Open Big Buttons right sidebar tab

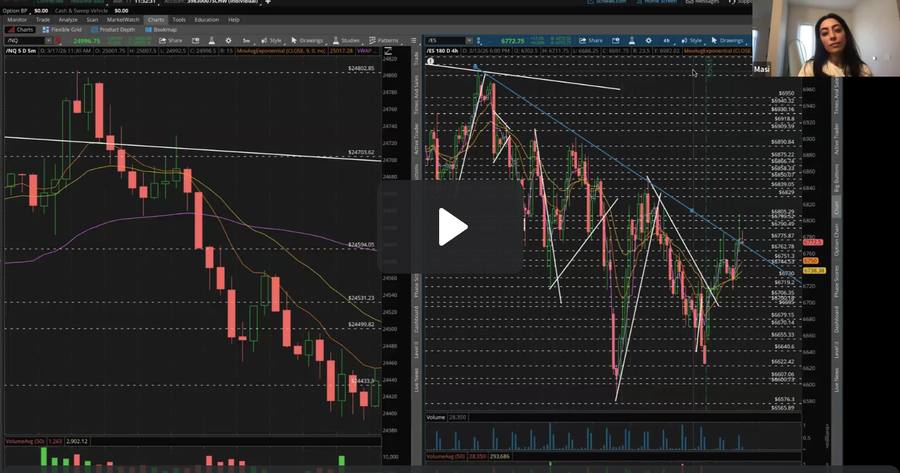[837, 177]
